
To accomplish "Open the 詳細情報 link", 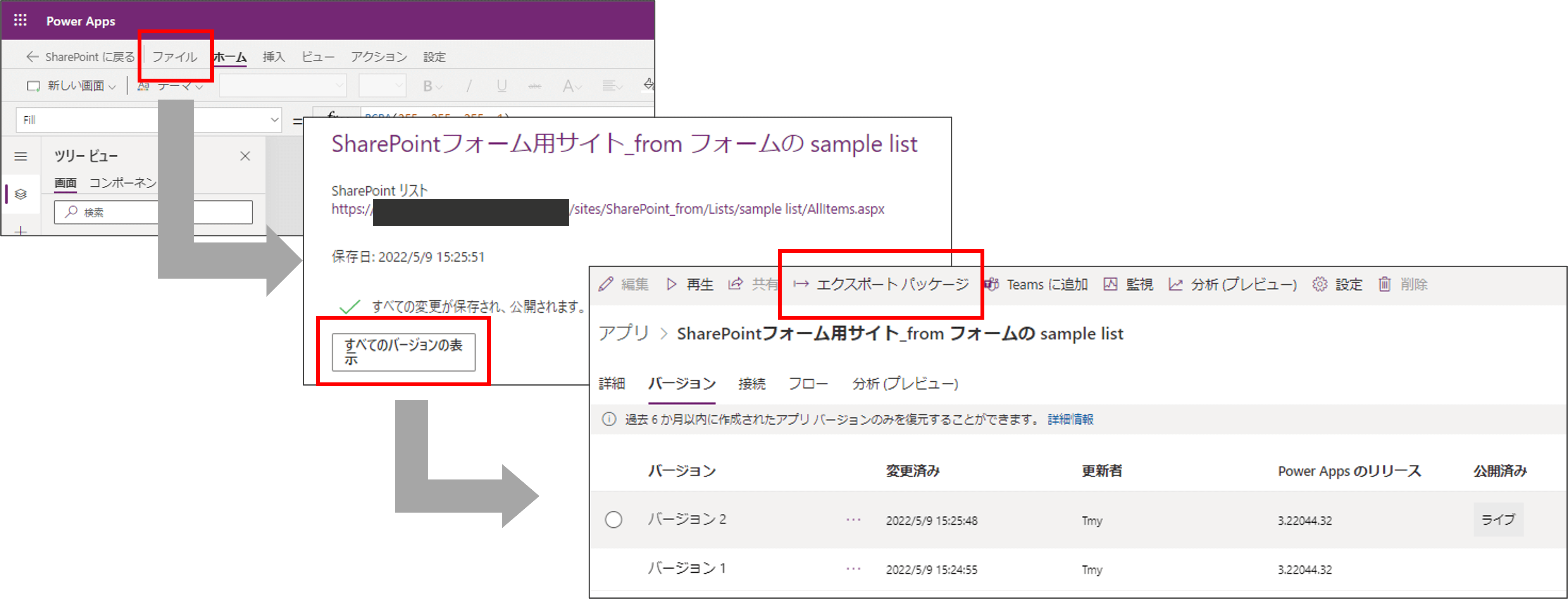I will 1070,419.
